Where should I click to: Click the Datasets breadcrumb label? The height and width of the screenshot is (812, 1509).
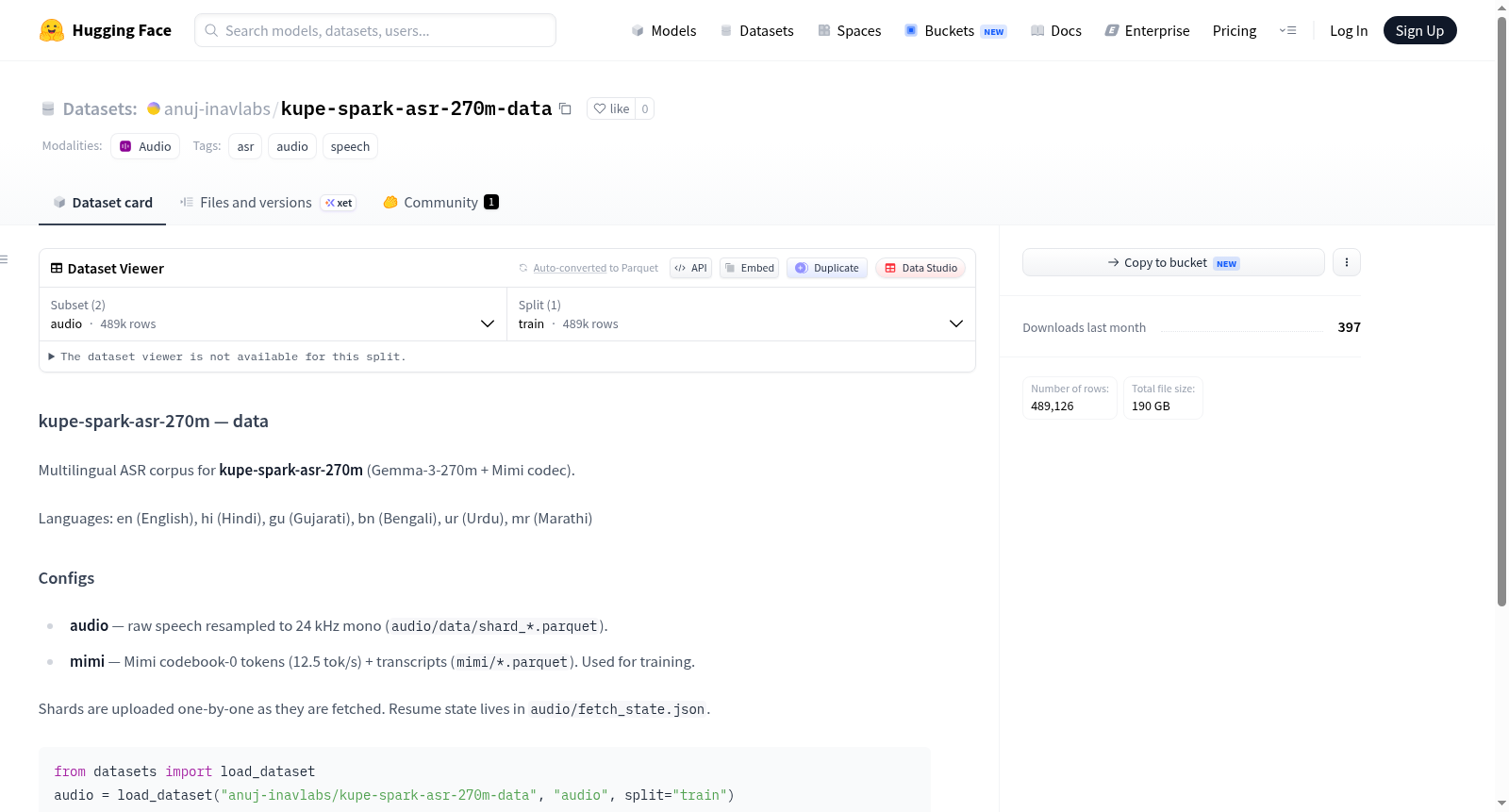click(x=100, y=108)
